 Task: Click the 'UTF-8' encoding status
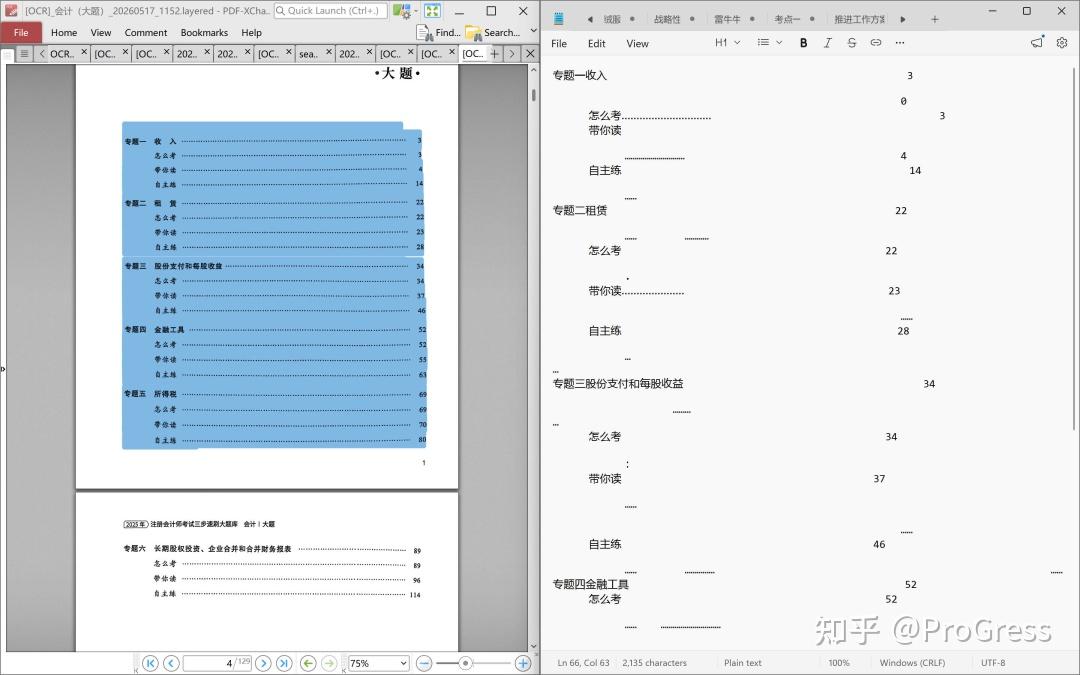pyautogui.click(x=993, y=663)
